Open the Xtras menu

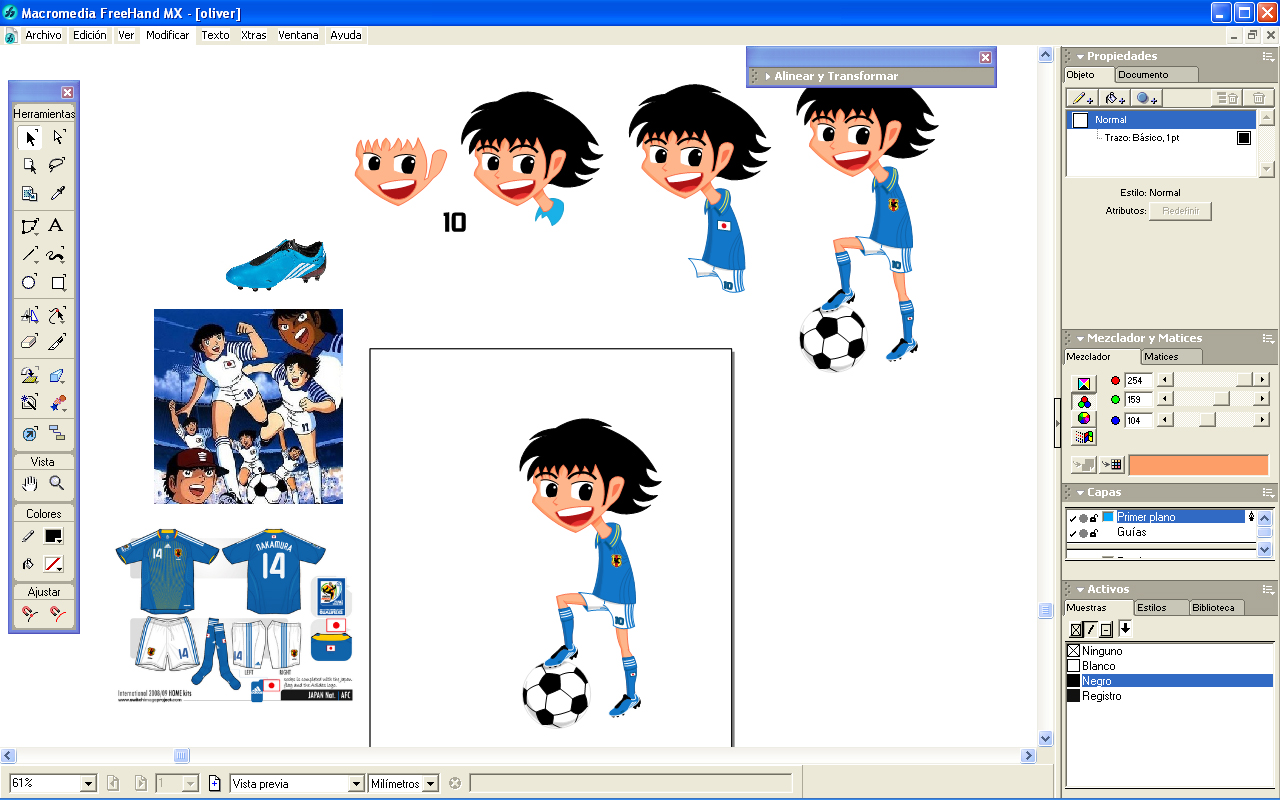click(x=254, y=35)
